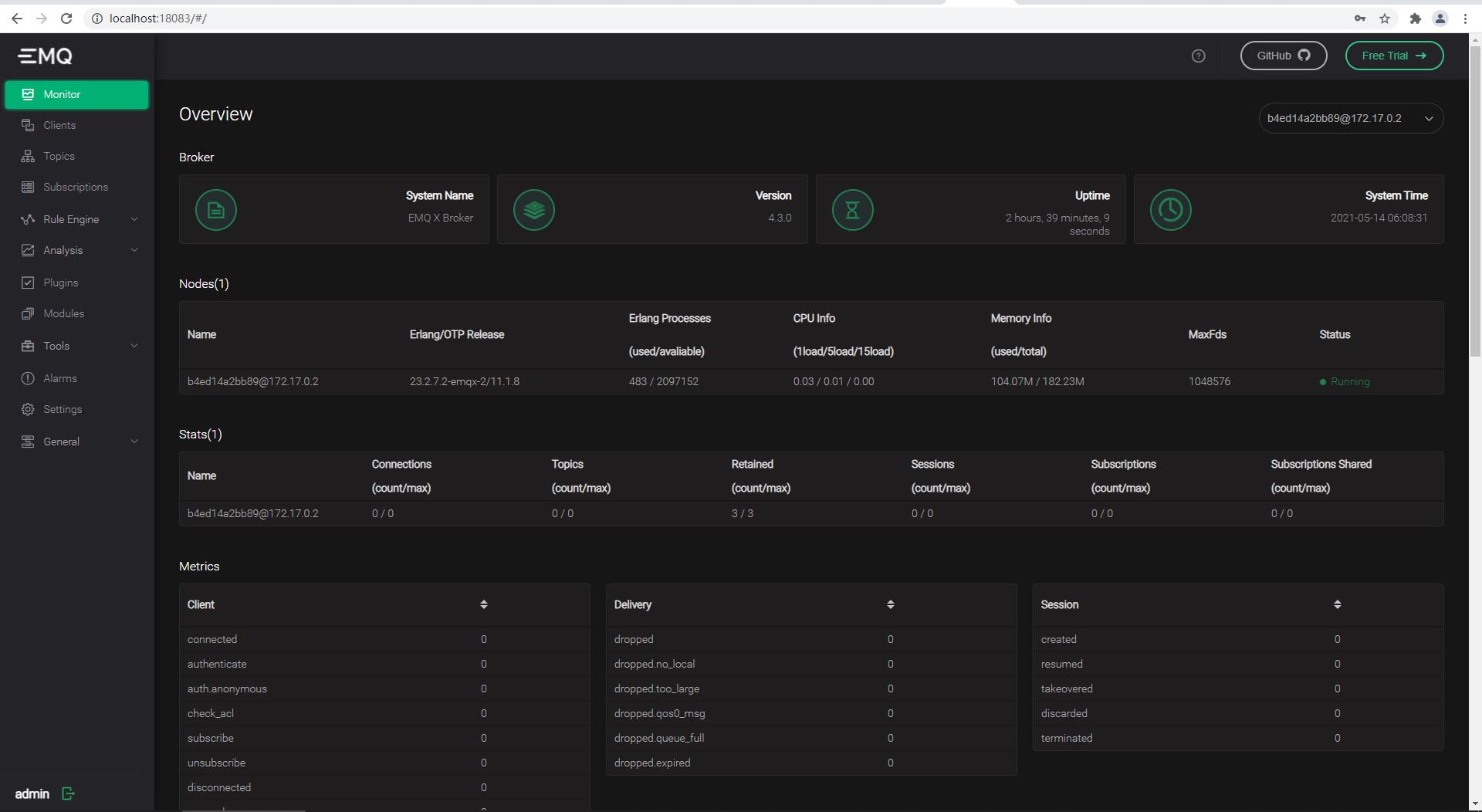1482x812 pixels.
Task: Click the auth.anonymous metric row
Action: tap(384, 689)
